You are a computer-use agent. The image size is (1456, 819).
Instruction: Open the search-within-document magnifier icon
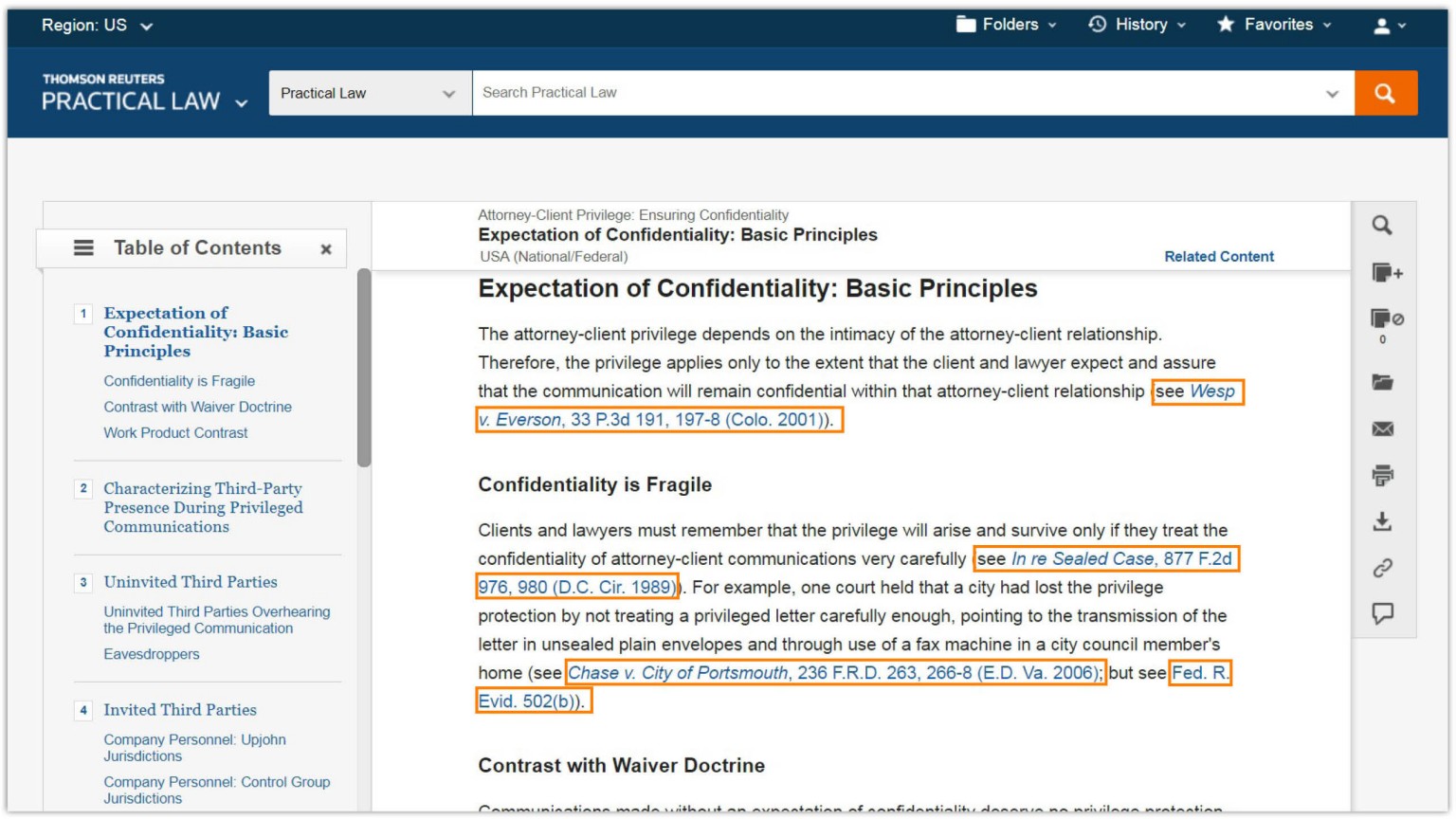pyautogui.click(x=1382, y=226)
